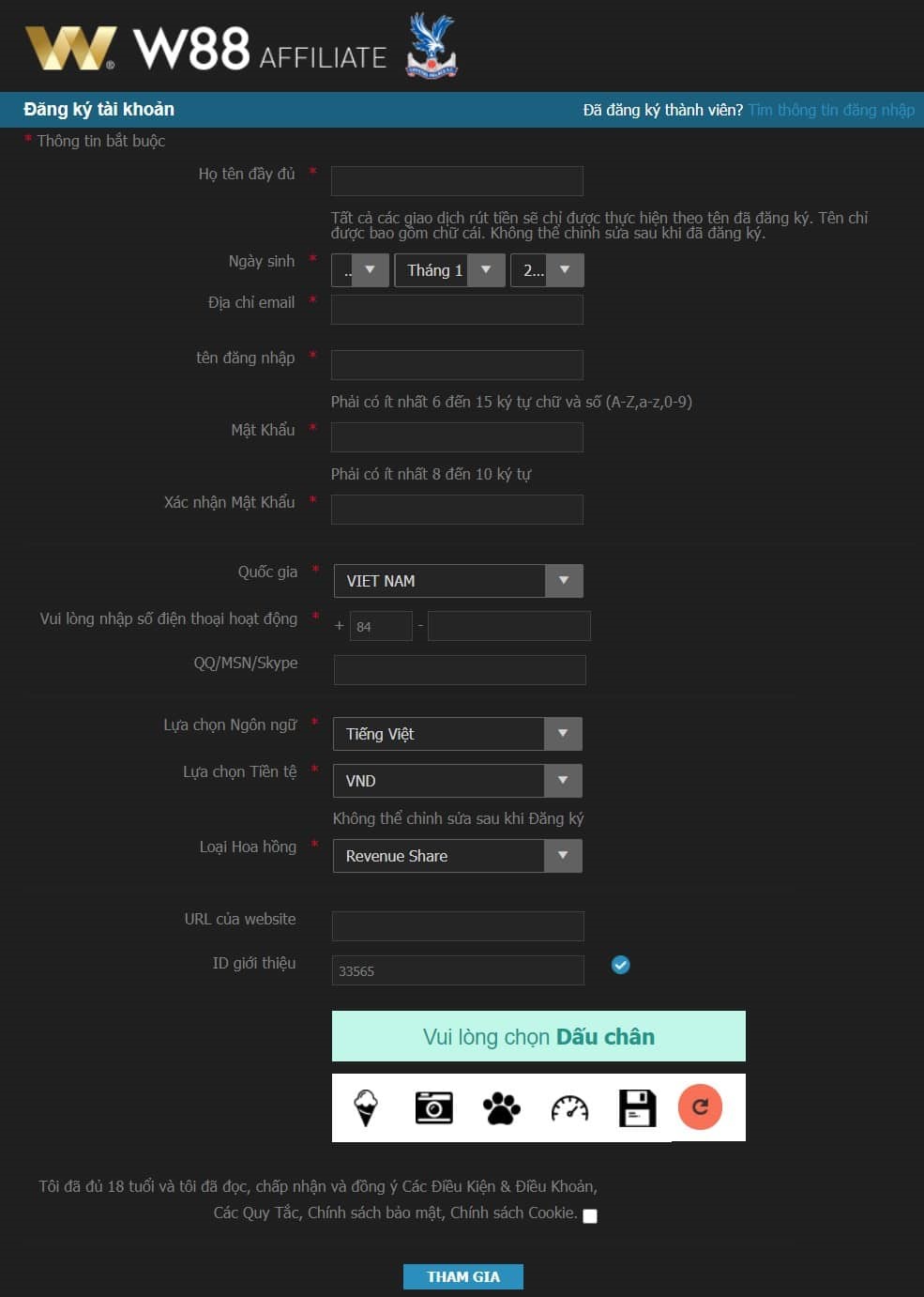Focus the Họ tên đầy đủ input

tap(457, 181)
